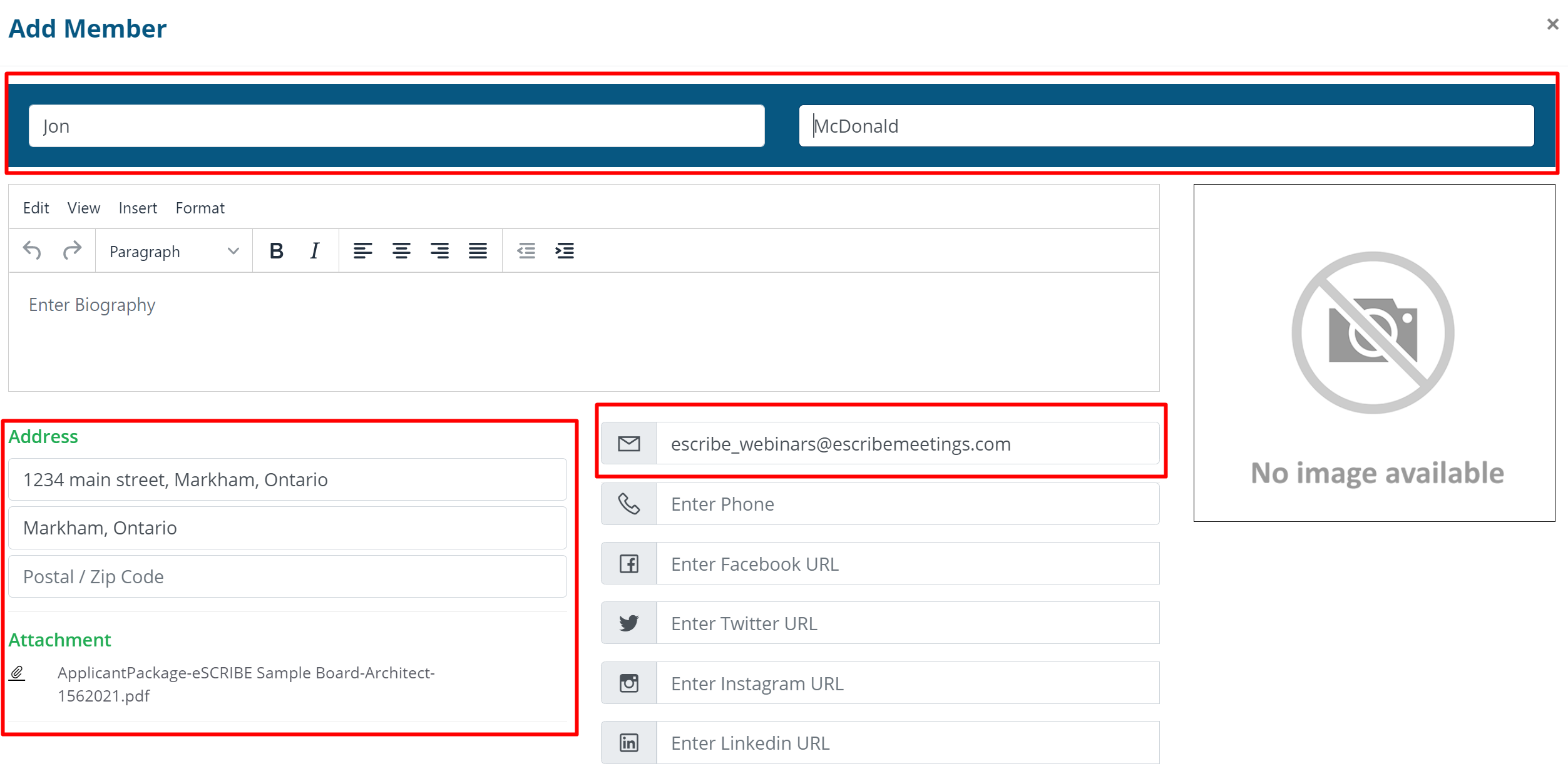Open the Edit menu
The height and width of the screenshot is (776, 1568).
point(36,208)
